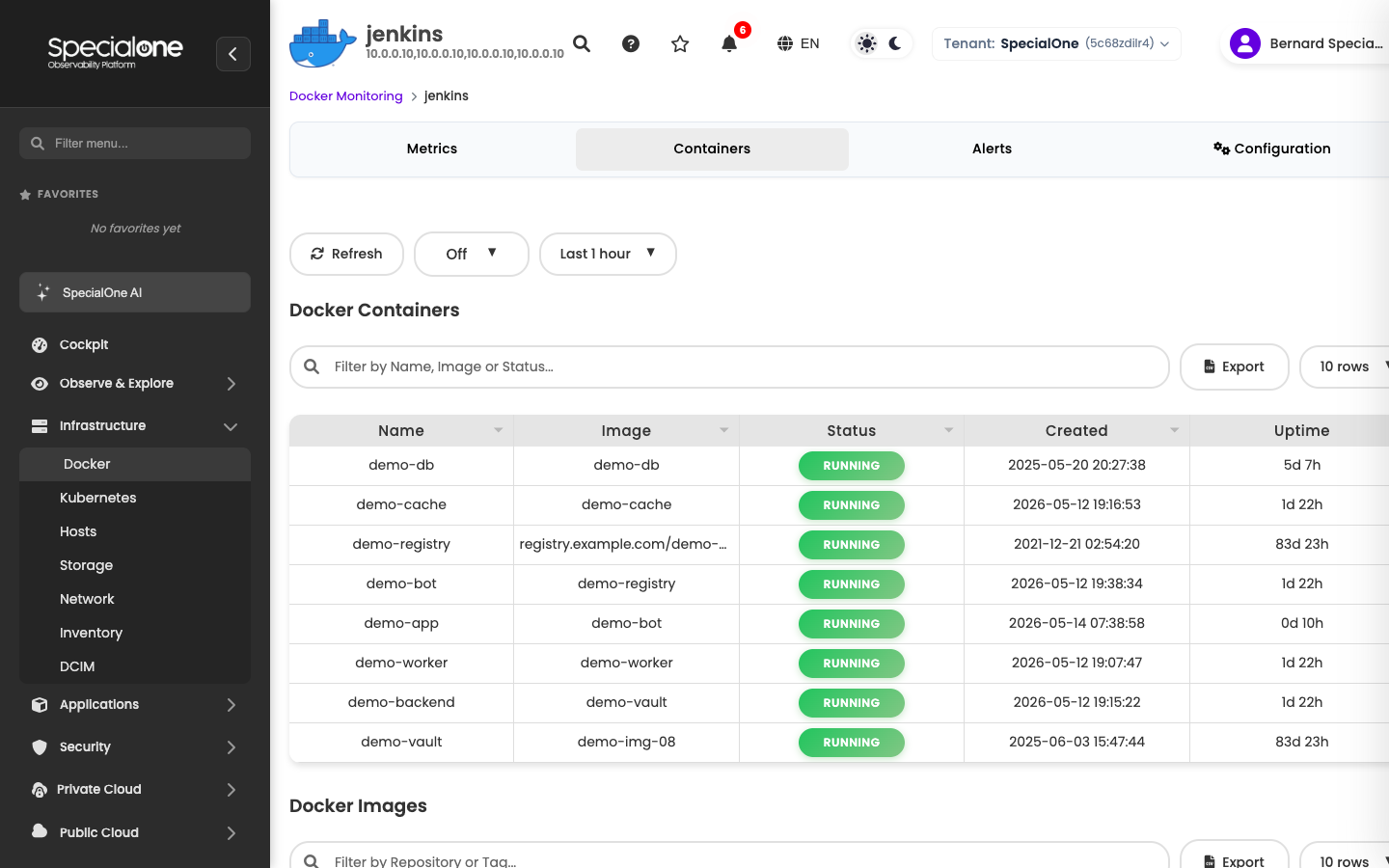Open the Status column filter arrow

(x=949, y=430)
